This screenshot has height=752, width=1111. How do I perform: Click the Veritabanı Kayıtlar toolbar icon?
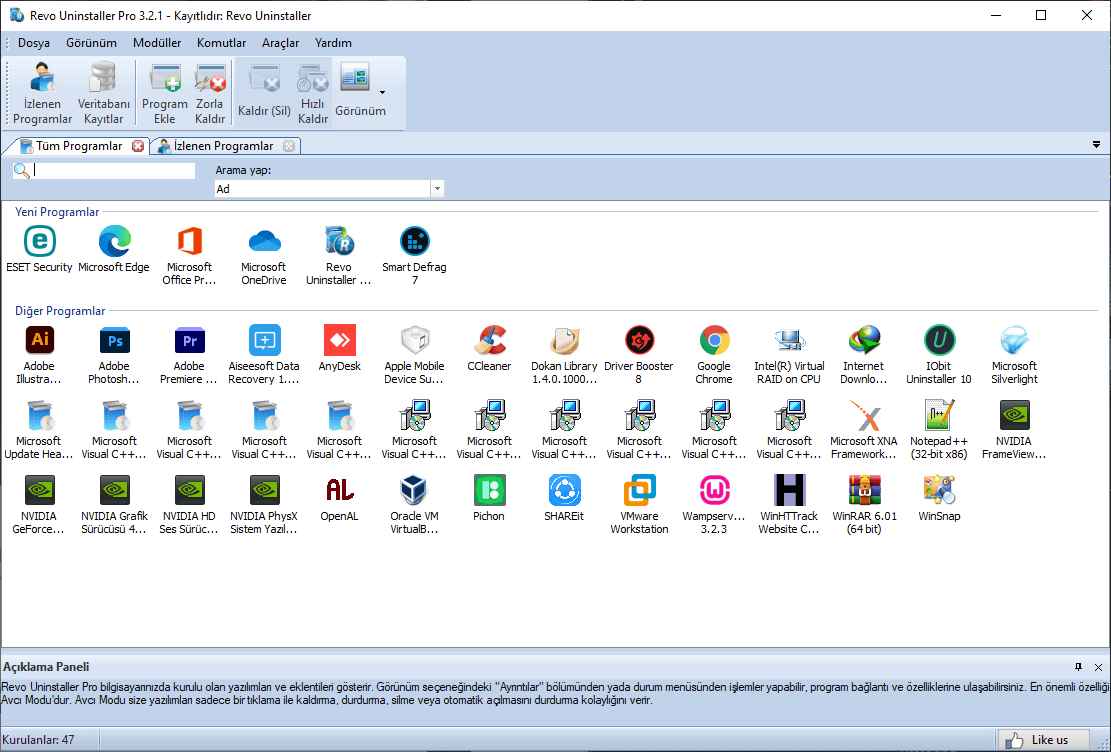104,93
